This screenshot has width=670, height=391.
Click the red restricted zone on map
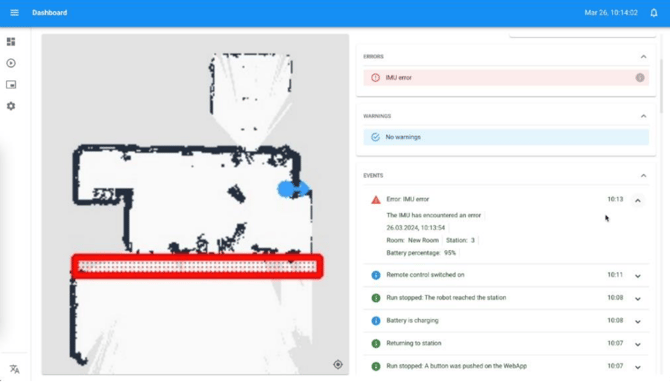[x=197, y=267]
